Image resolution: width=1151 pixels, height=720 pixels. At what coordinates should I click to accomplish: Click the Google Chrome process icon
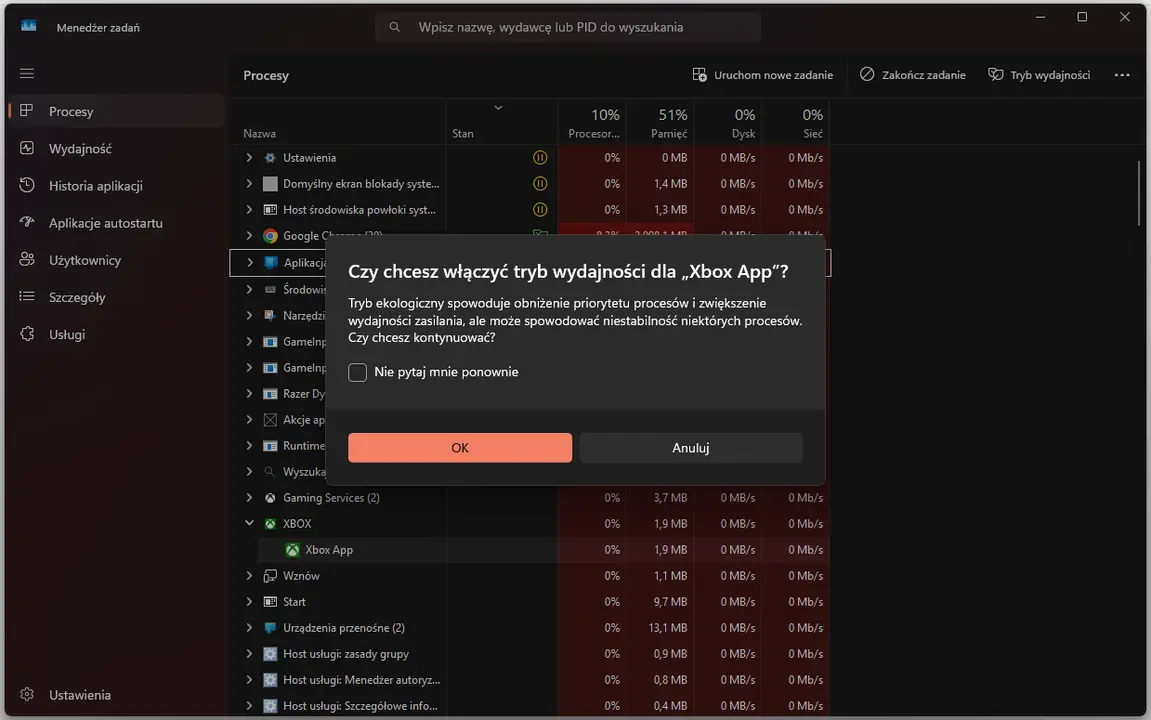pyautogui.click(x=270, y=236)
